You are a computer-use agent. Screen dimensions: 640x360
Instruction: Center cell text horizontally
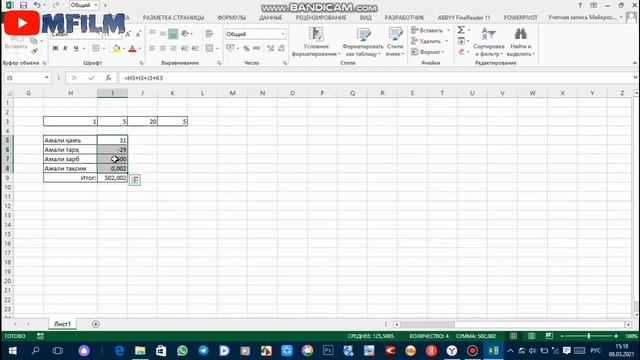click(x=162, y=49)
